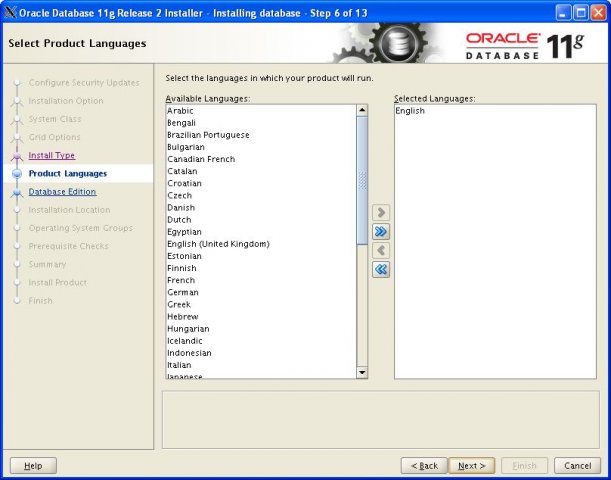Click the add-selected single right arrow button

(x=381, y=212)
